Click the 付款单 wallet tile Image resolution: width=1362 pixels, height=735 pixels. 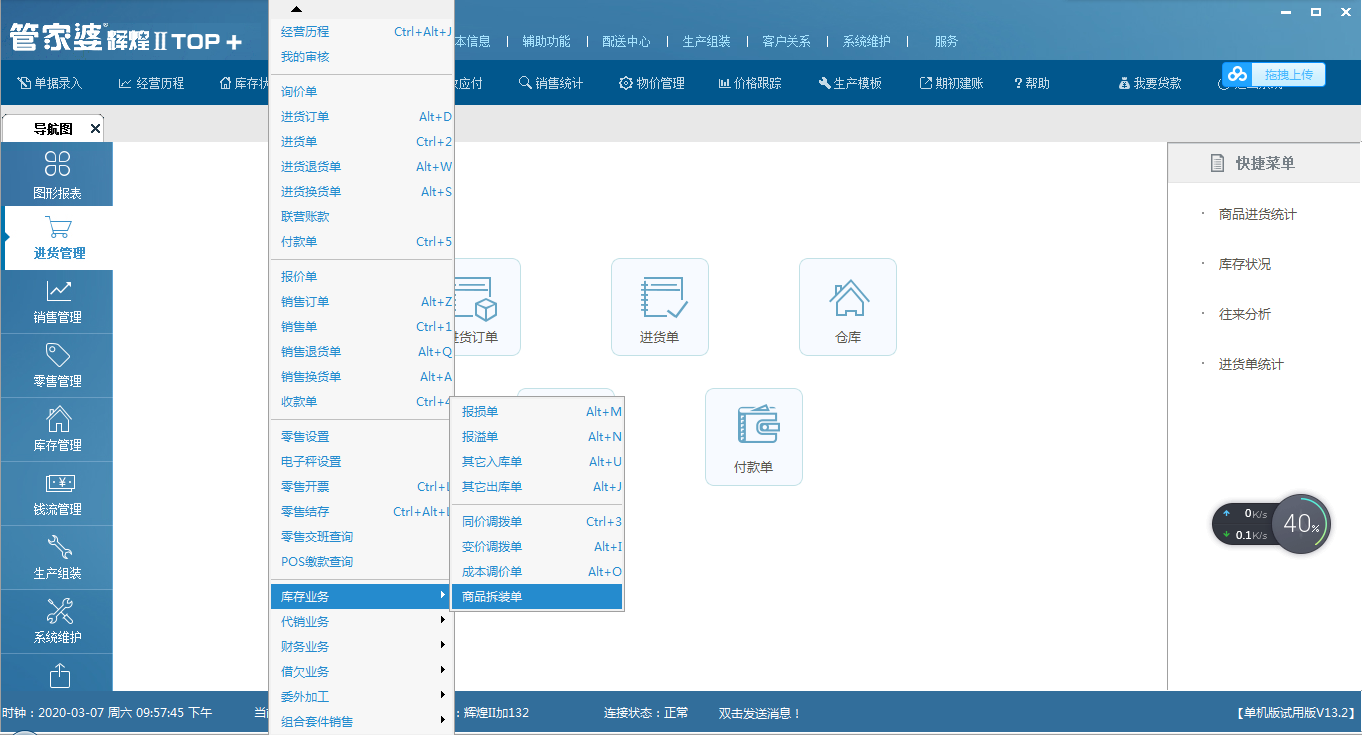click(753, 436)
